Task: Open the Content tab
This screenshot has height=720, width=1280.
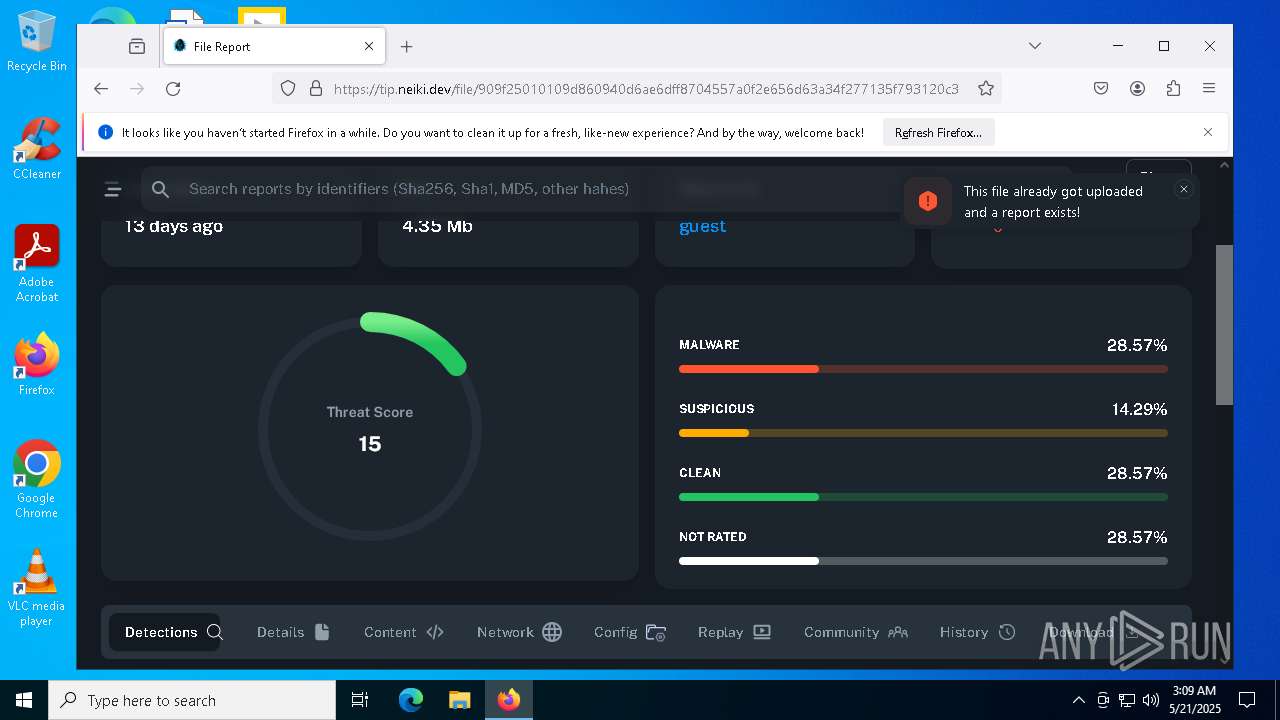Action: pos(403,632)
